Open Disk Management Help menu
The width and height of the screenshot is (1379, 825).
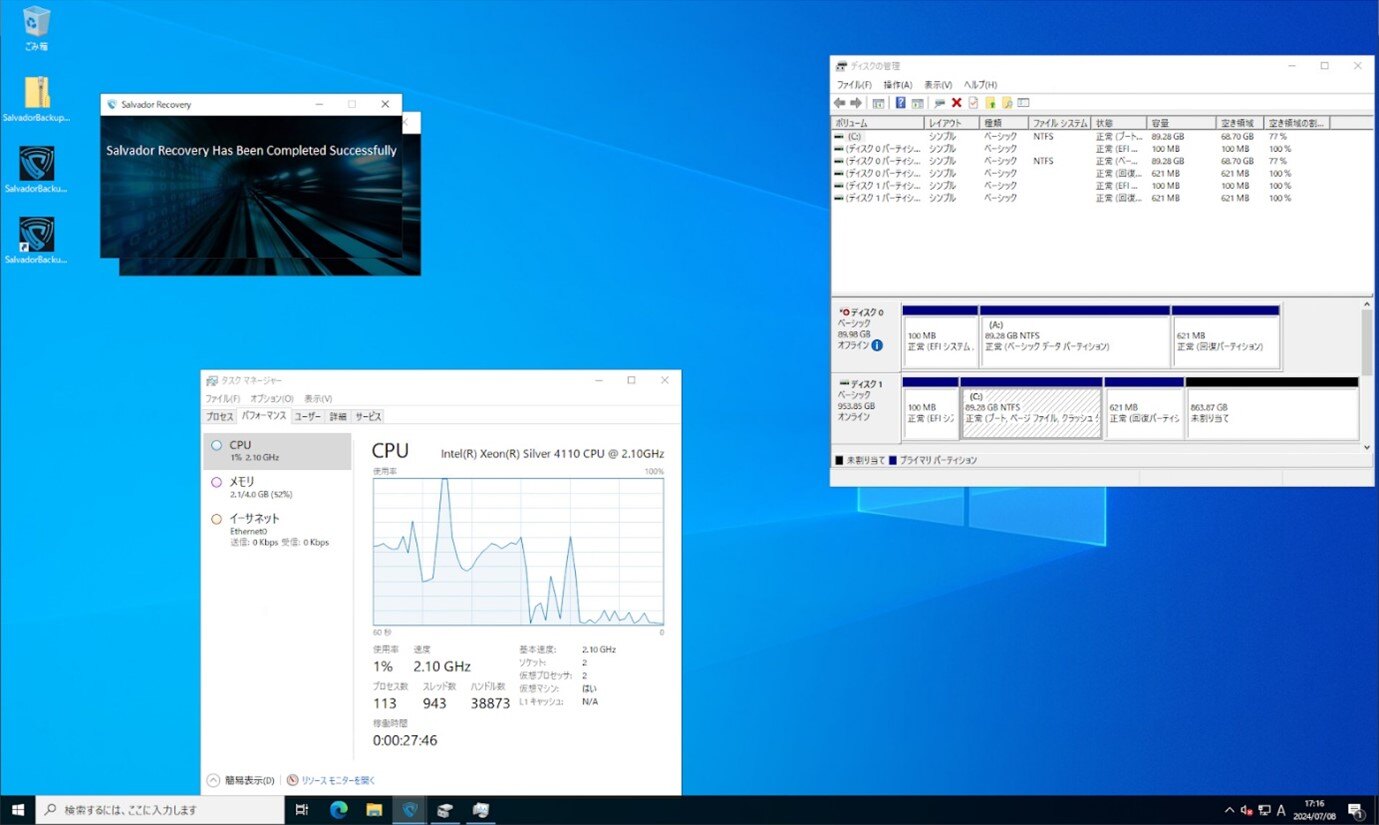(980, 85)
